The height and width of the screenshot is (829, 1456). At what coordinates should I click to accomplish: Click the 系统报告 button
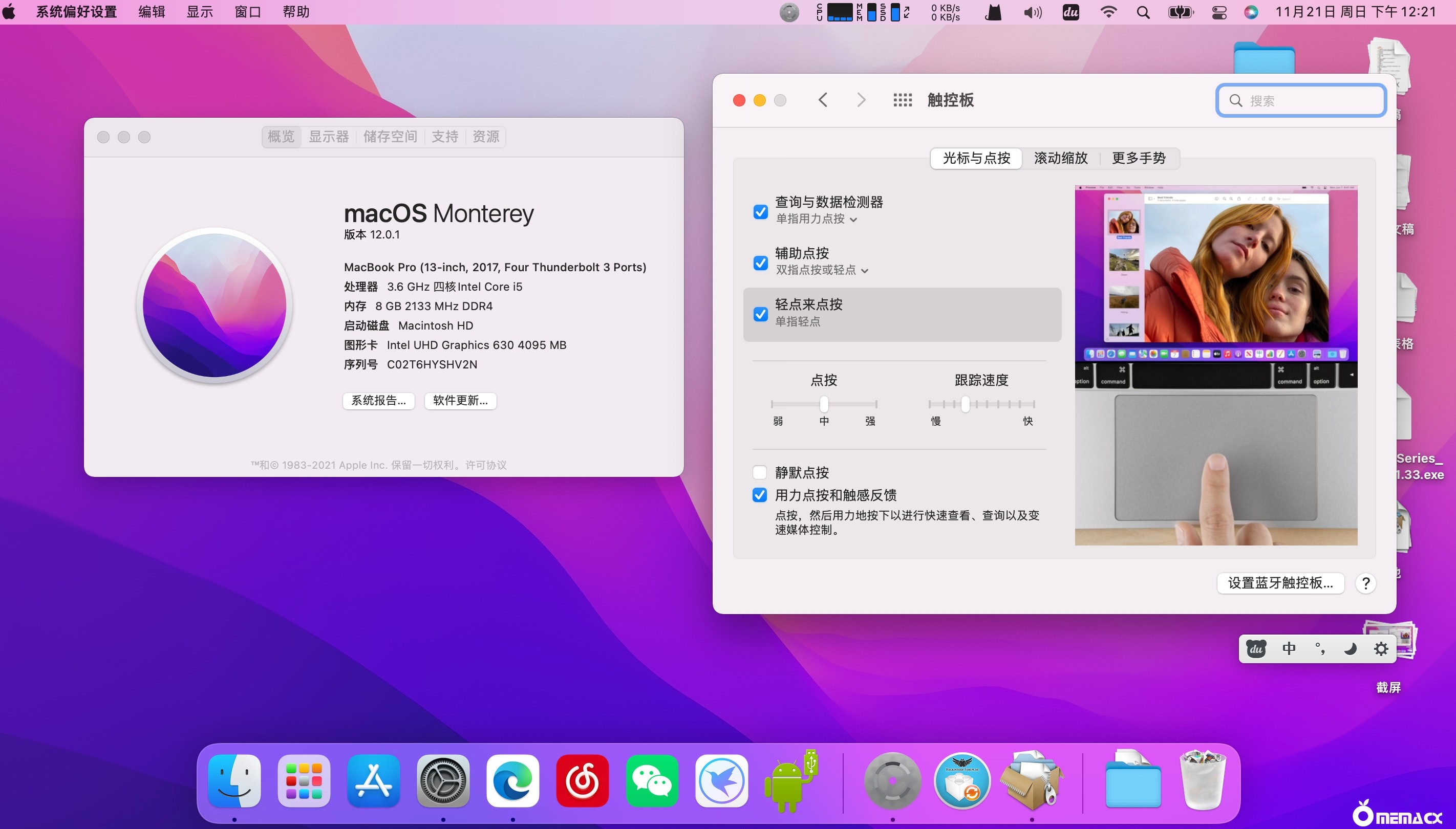(x=378, y=400)
